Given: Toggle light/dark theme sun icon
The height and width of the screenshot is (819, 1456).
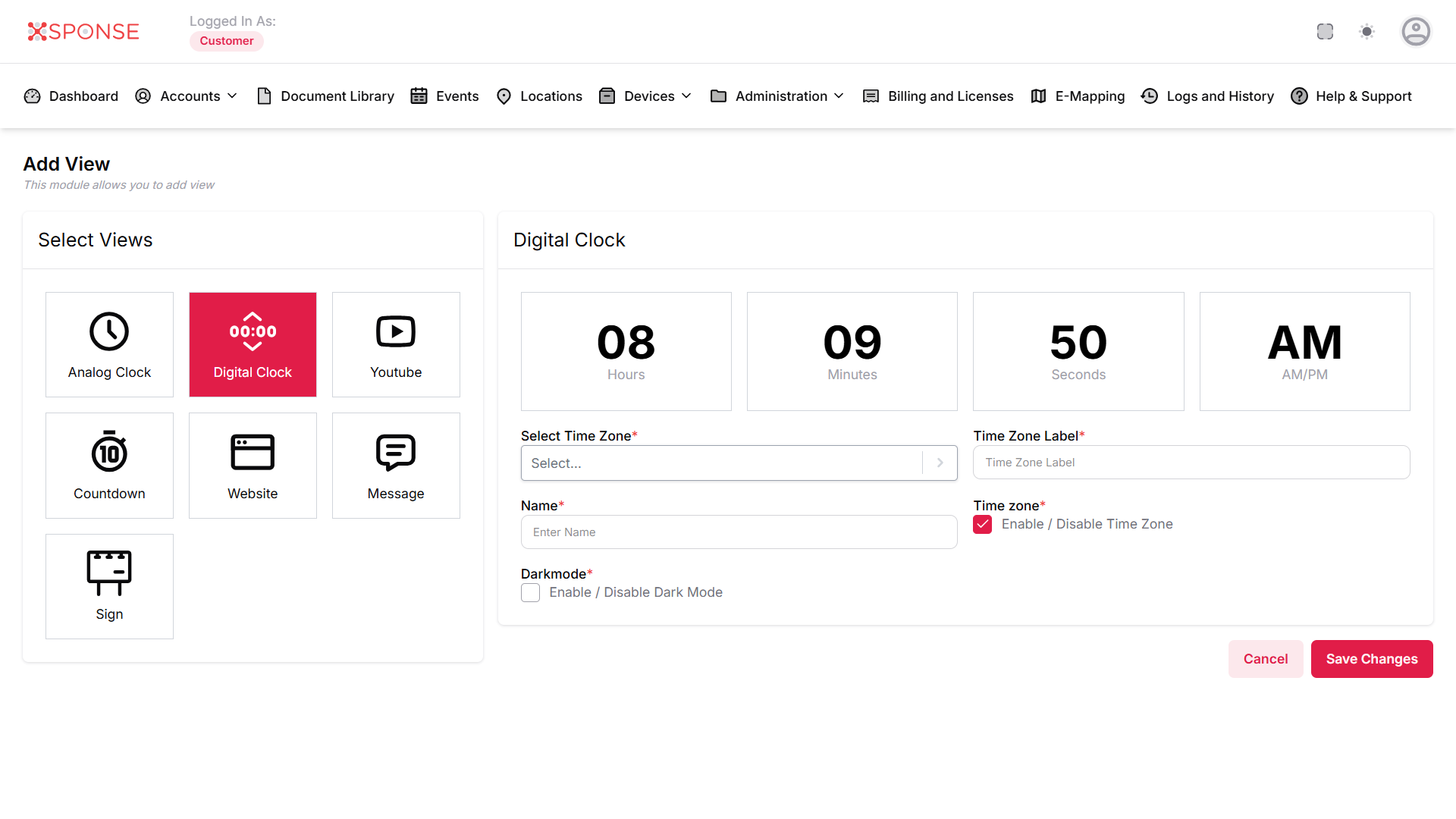Looking at the screenshot, I should click(1367, 32).
